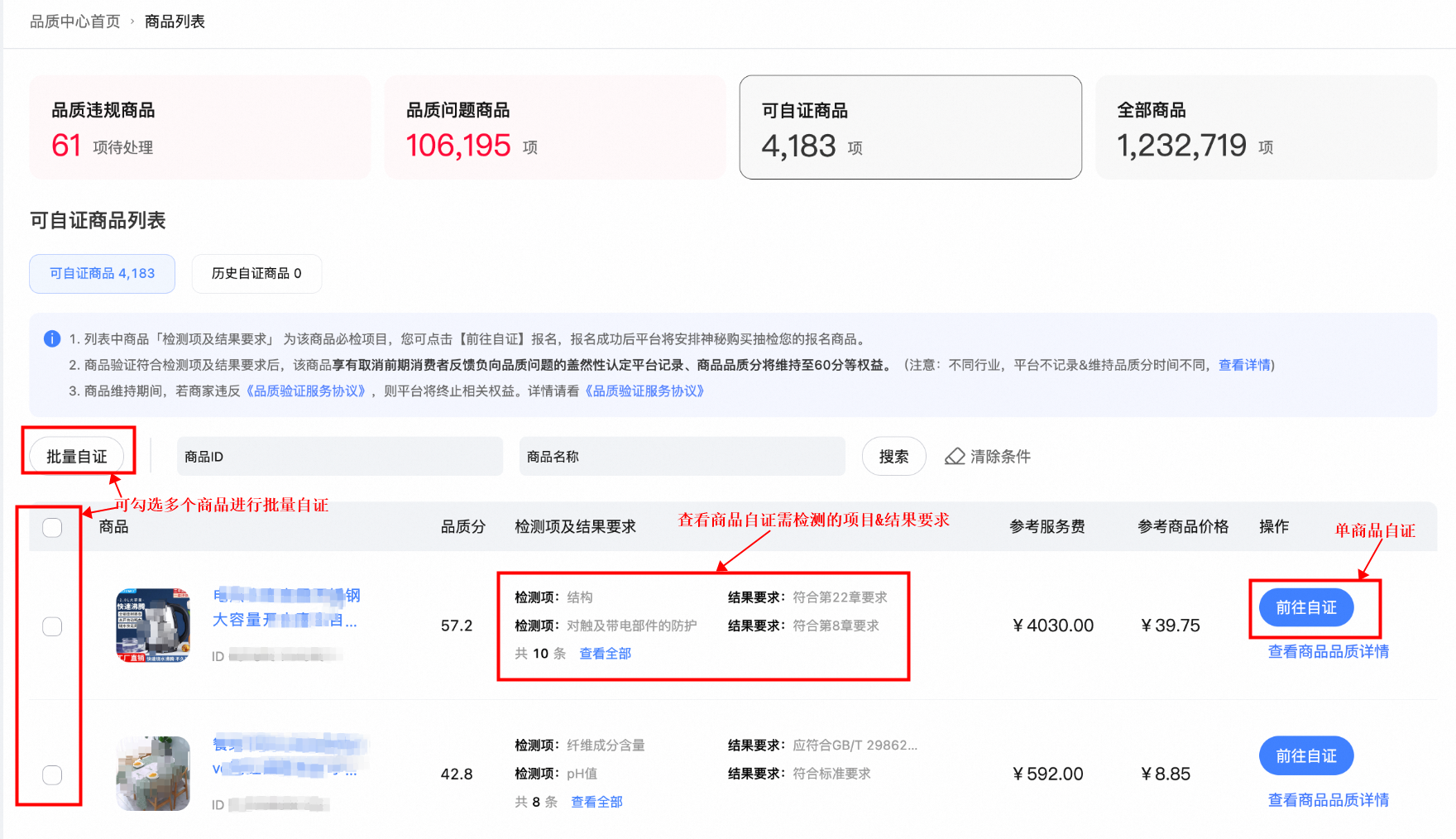The width and height of the screenshot is (1456, 839).
Task: Click the 42.8 quality score
Action: click(x=457, y=774)
